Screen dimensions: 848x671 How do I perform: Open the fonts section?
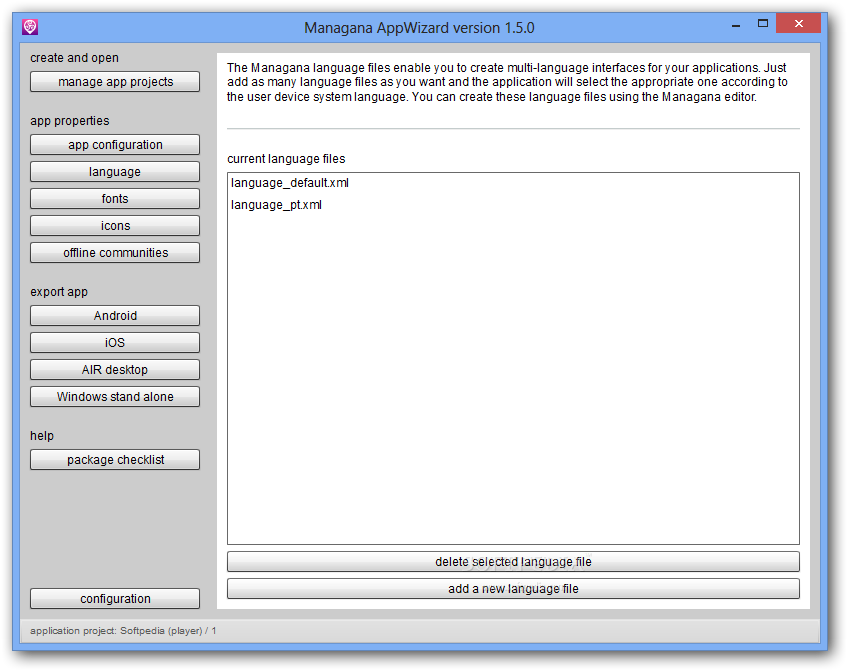[115, 199]
